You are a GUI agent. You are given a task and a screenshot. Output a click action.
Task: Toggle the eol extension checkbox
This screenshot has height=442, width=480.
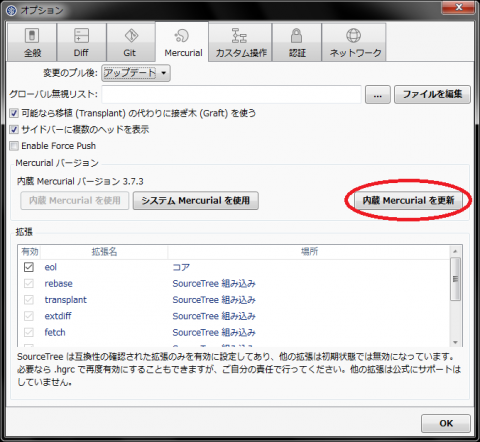(x=29, y=267)
